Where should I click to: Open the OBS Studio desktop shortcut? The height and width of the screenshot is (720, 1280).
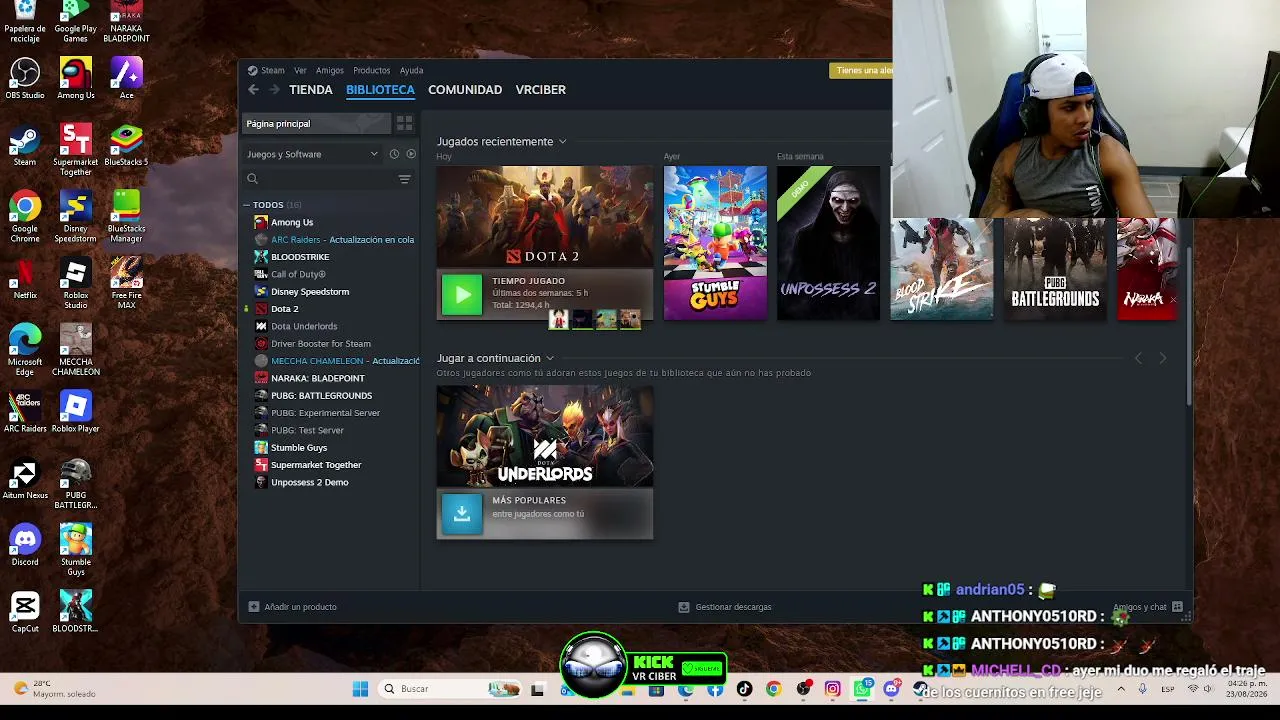[x=25, y=78]
